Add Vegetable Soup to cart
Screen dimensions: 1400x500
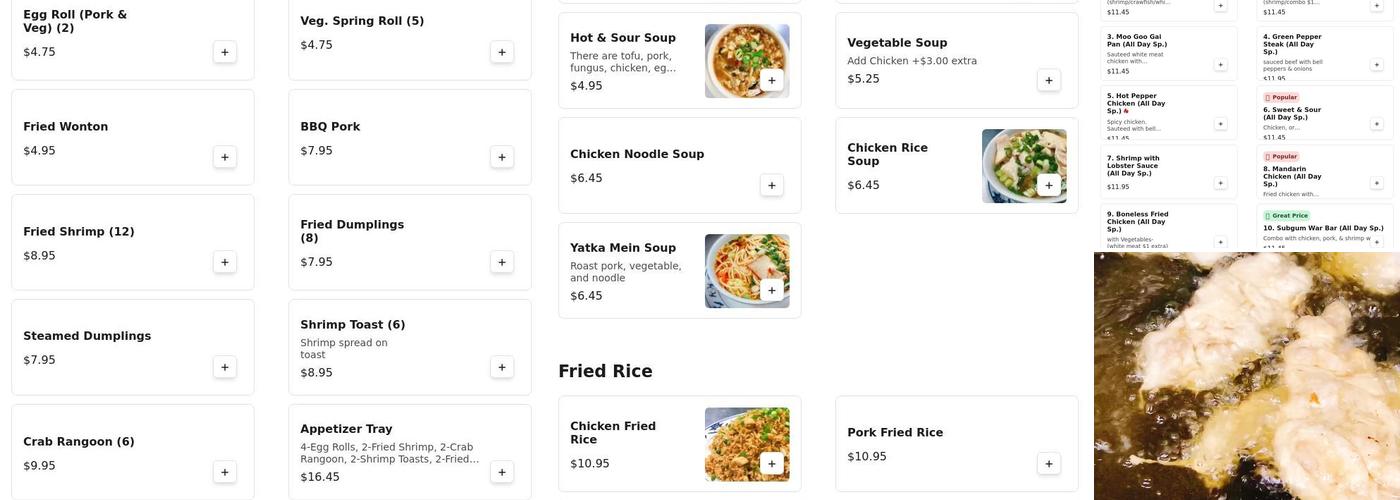[1048, 80]
